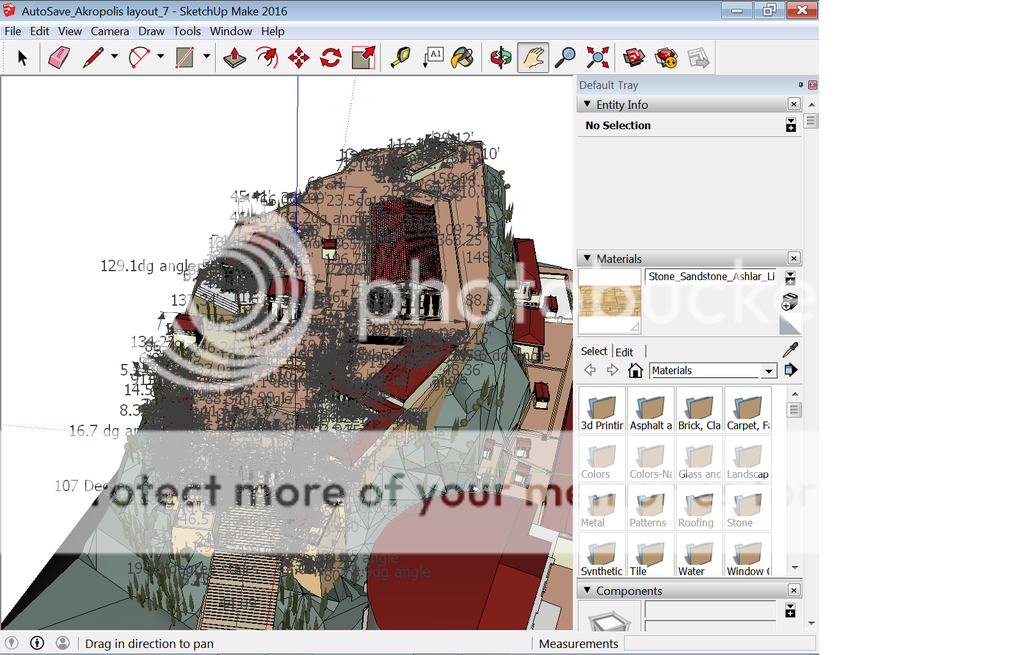Image resolution: width=1024 pixels, height=655 pixels.
Task: Open the View menu
Action: click(x=70, y=31)
